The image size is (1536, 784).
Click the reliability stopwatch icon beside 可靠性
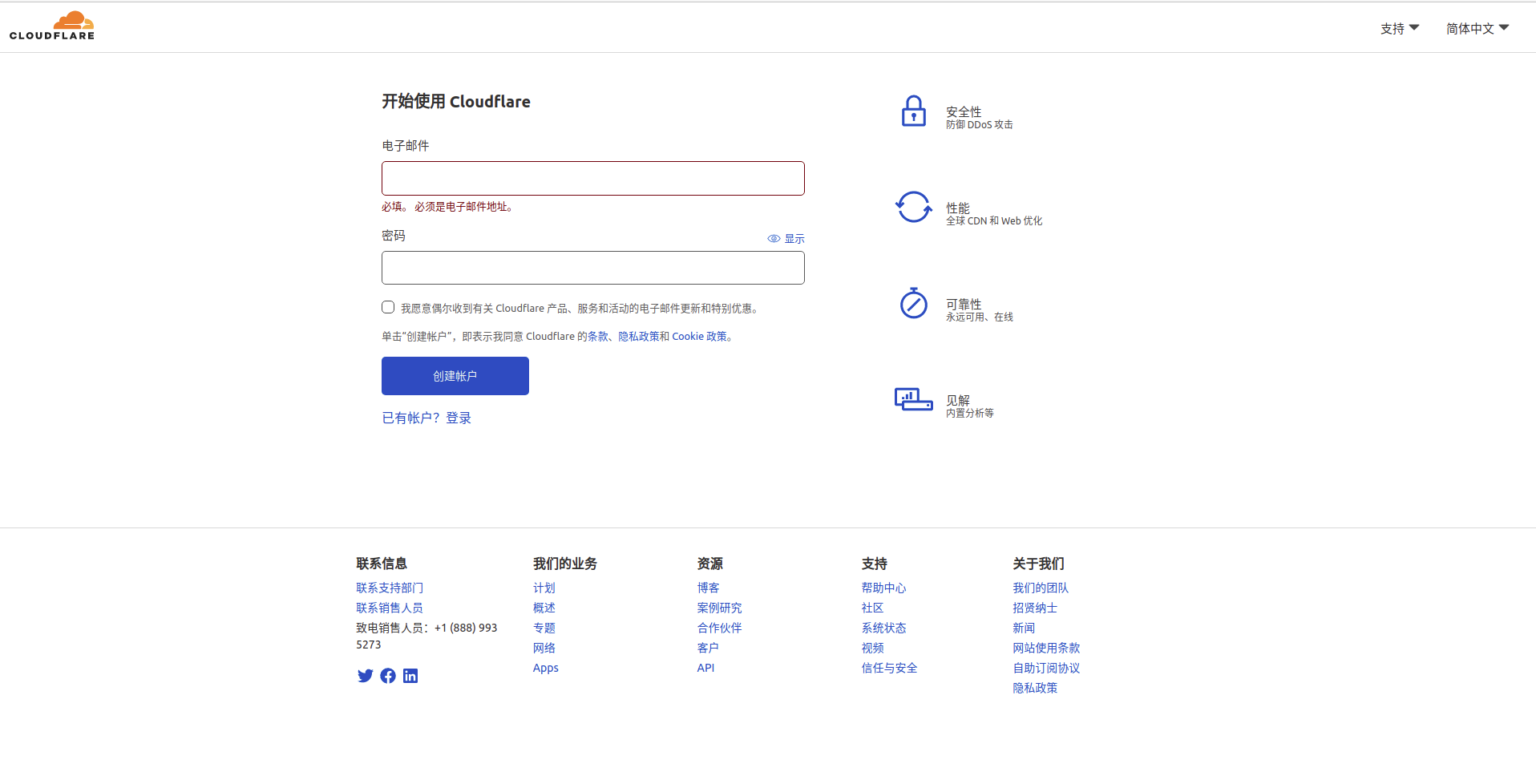pos(913,304)
